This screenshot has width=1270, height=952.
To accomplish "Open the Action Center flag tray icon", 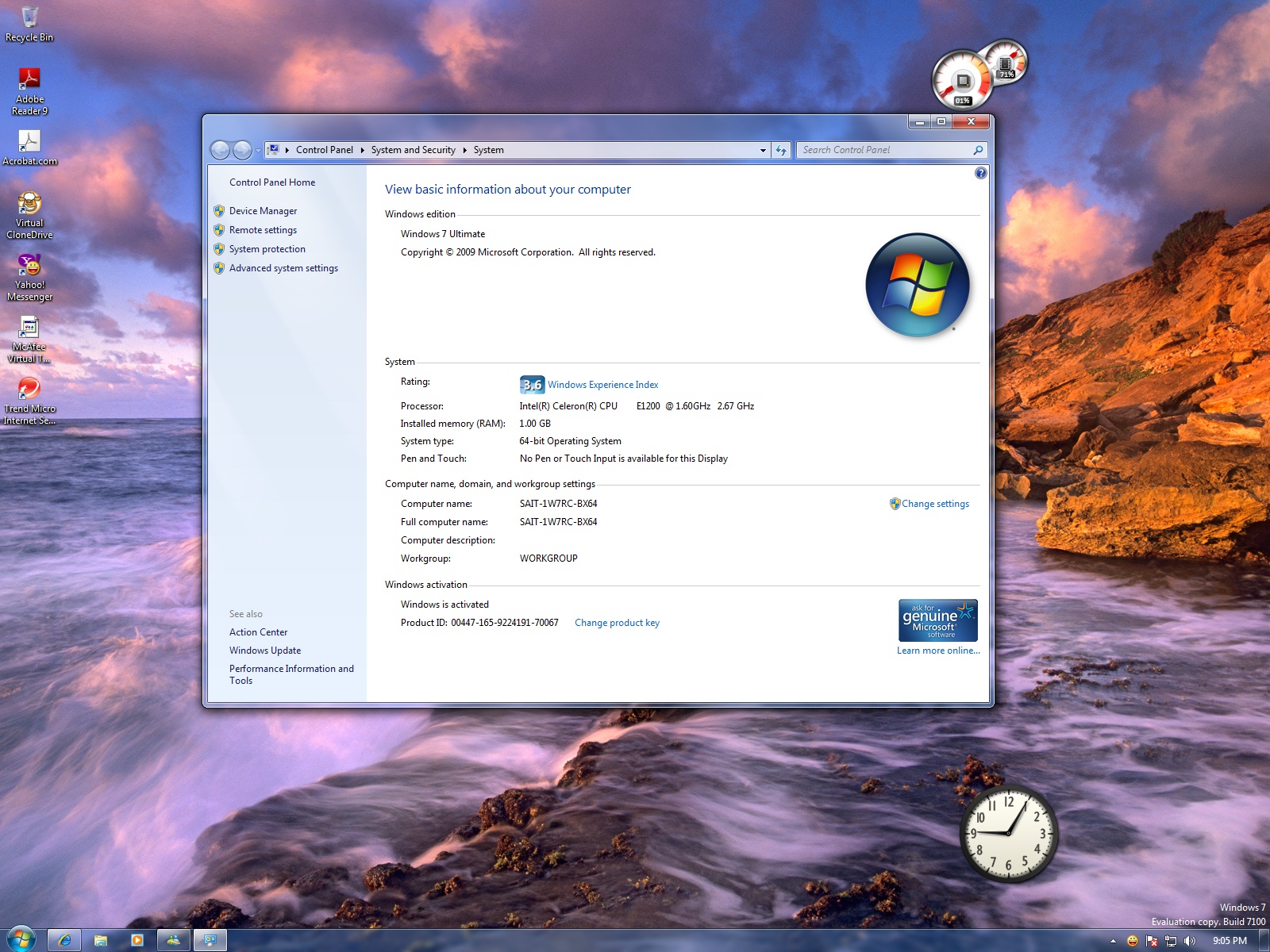I will [x=1152, y=941].
